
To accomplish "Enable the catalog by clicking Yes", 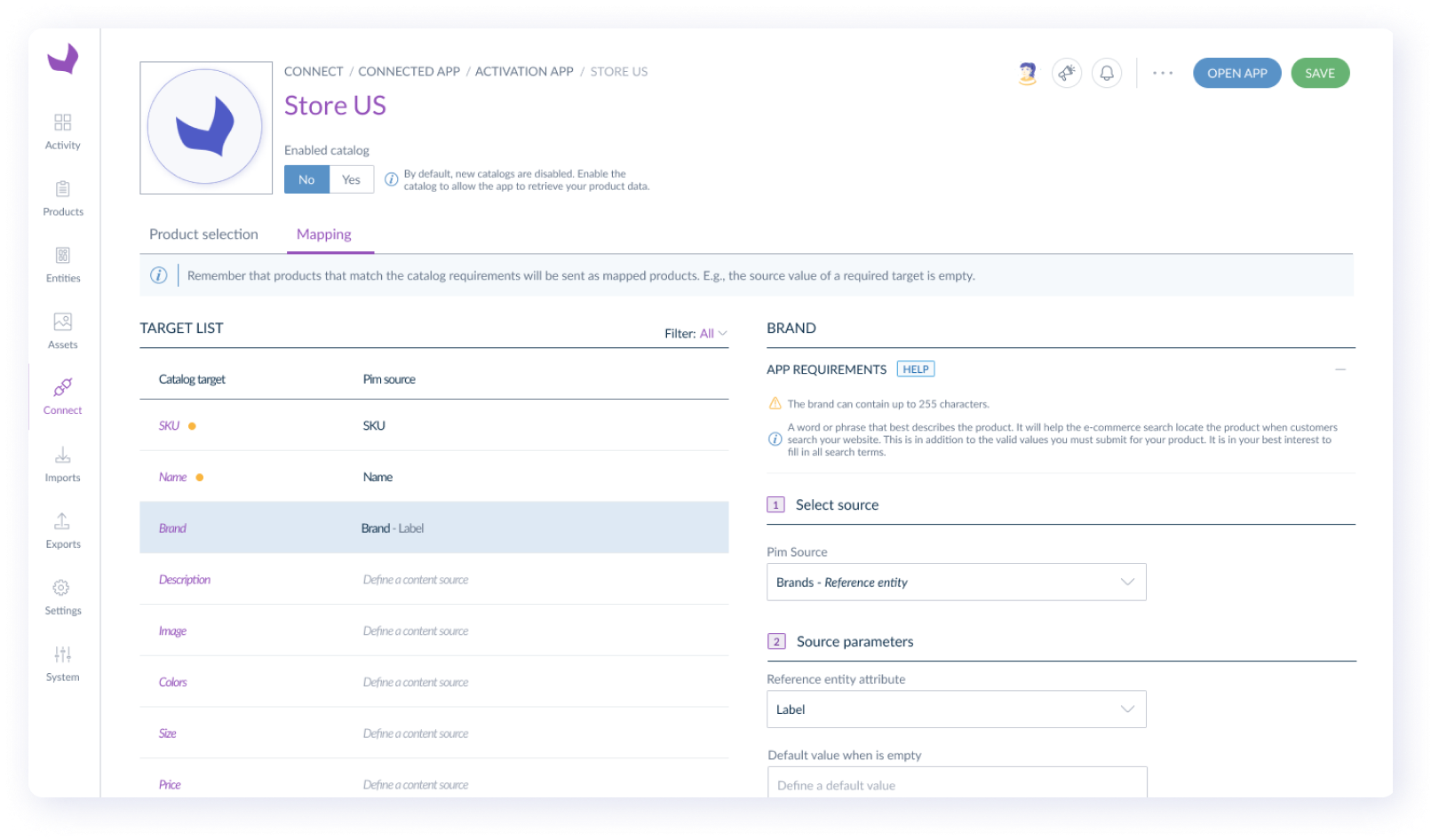I will (x=350, y=178).
